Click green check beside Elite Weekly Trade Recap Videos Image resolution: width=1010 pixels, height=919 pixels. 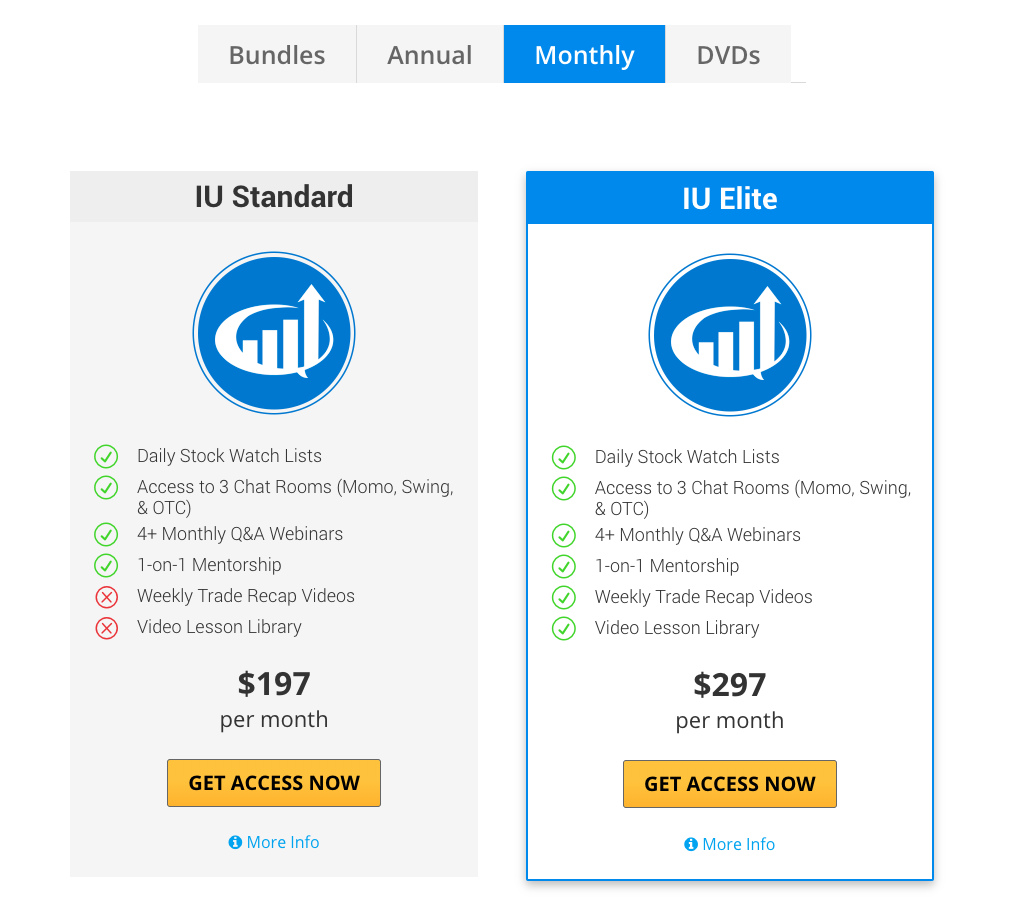click(x=564, y=598)
